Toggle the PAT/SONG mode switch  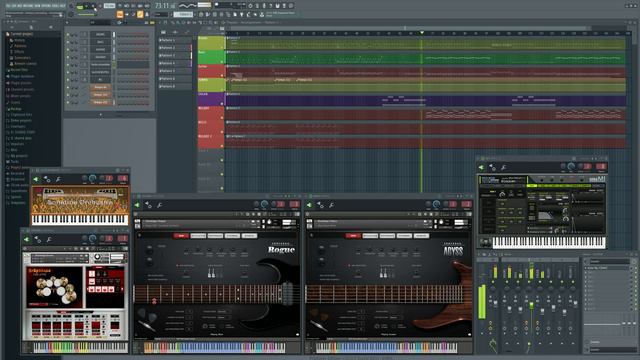[x=80, y=7]
